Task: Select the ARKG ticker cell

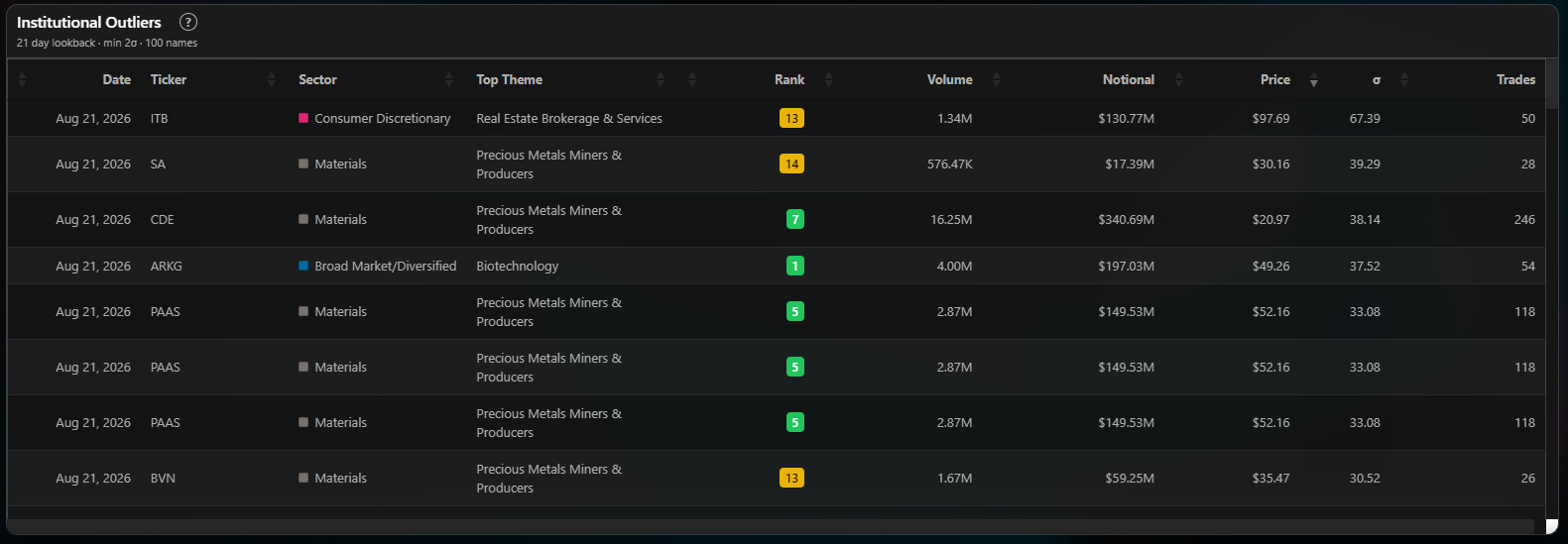Action: (166, 266)
